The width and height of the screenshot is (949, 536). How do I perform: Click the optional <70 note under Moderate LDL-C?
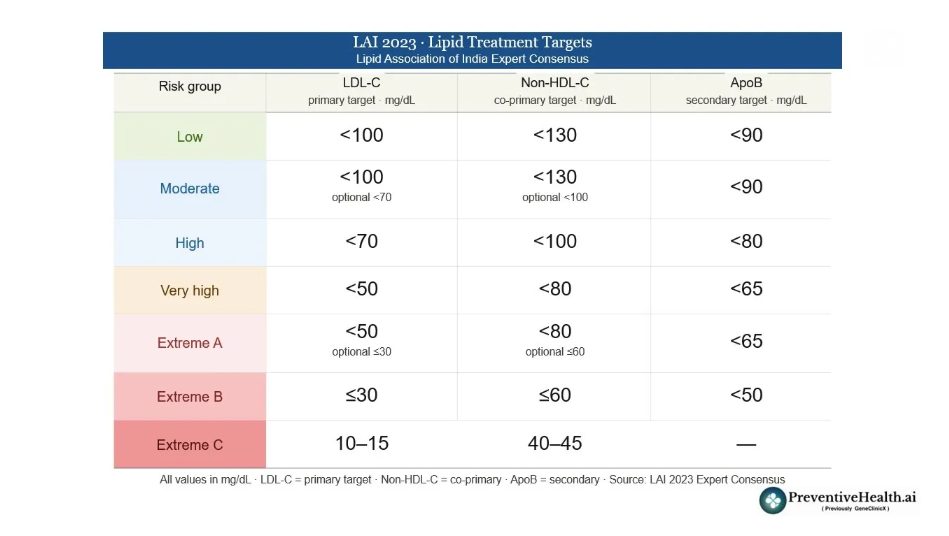click(362, 198)
